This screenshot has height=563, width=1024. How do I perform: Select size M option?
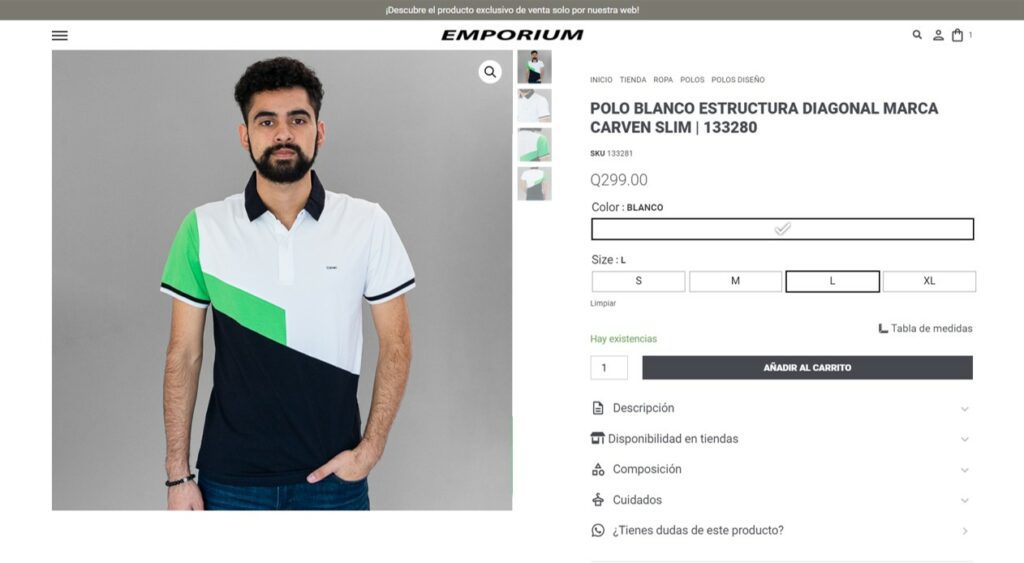[x=735, y=281]
